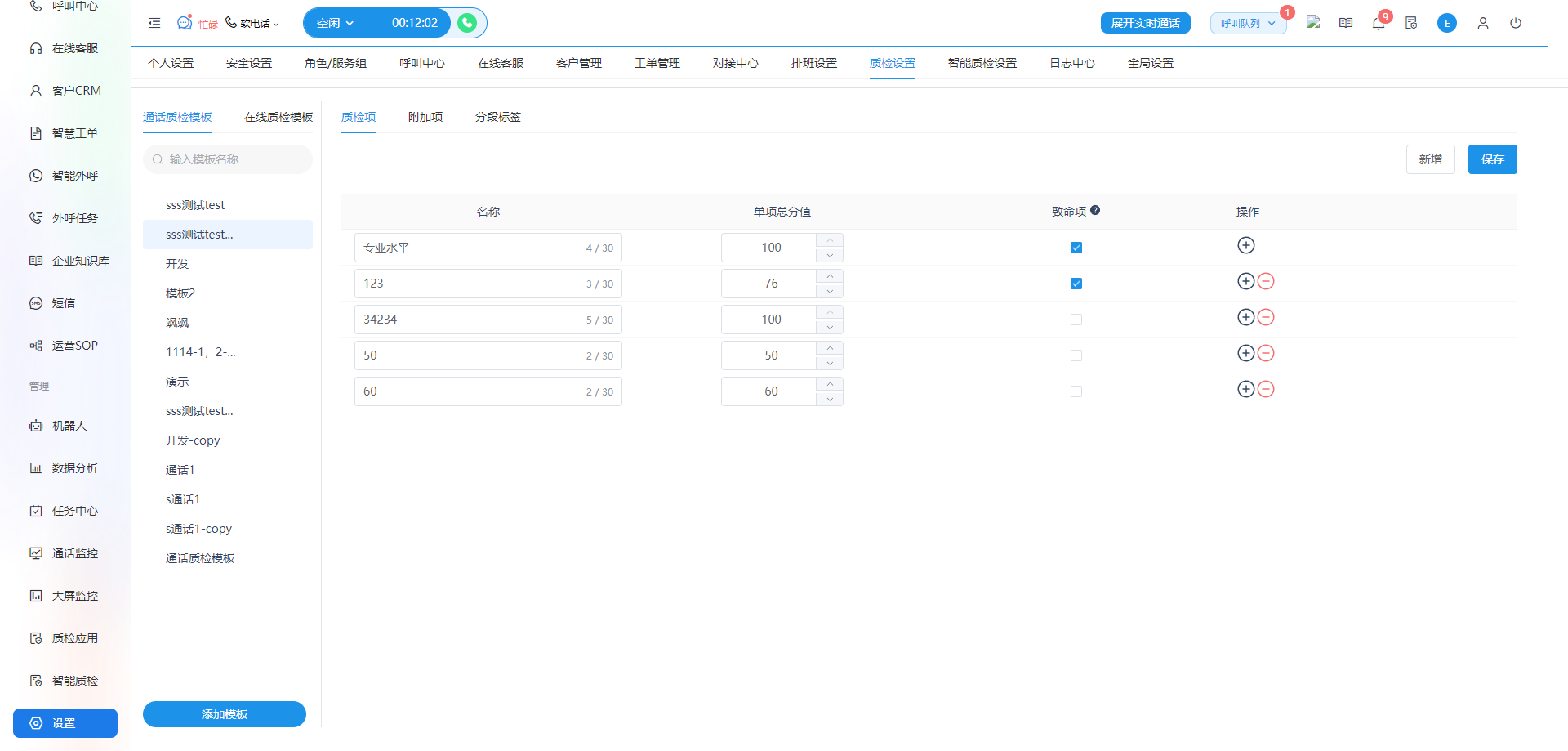The width and height of the screenshot is (1568, 751).
Task: Edit the name field 专业水平
Action: point(488,248)
